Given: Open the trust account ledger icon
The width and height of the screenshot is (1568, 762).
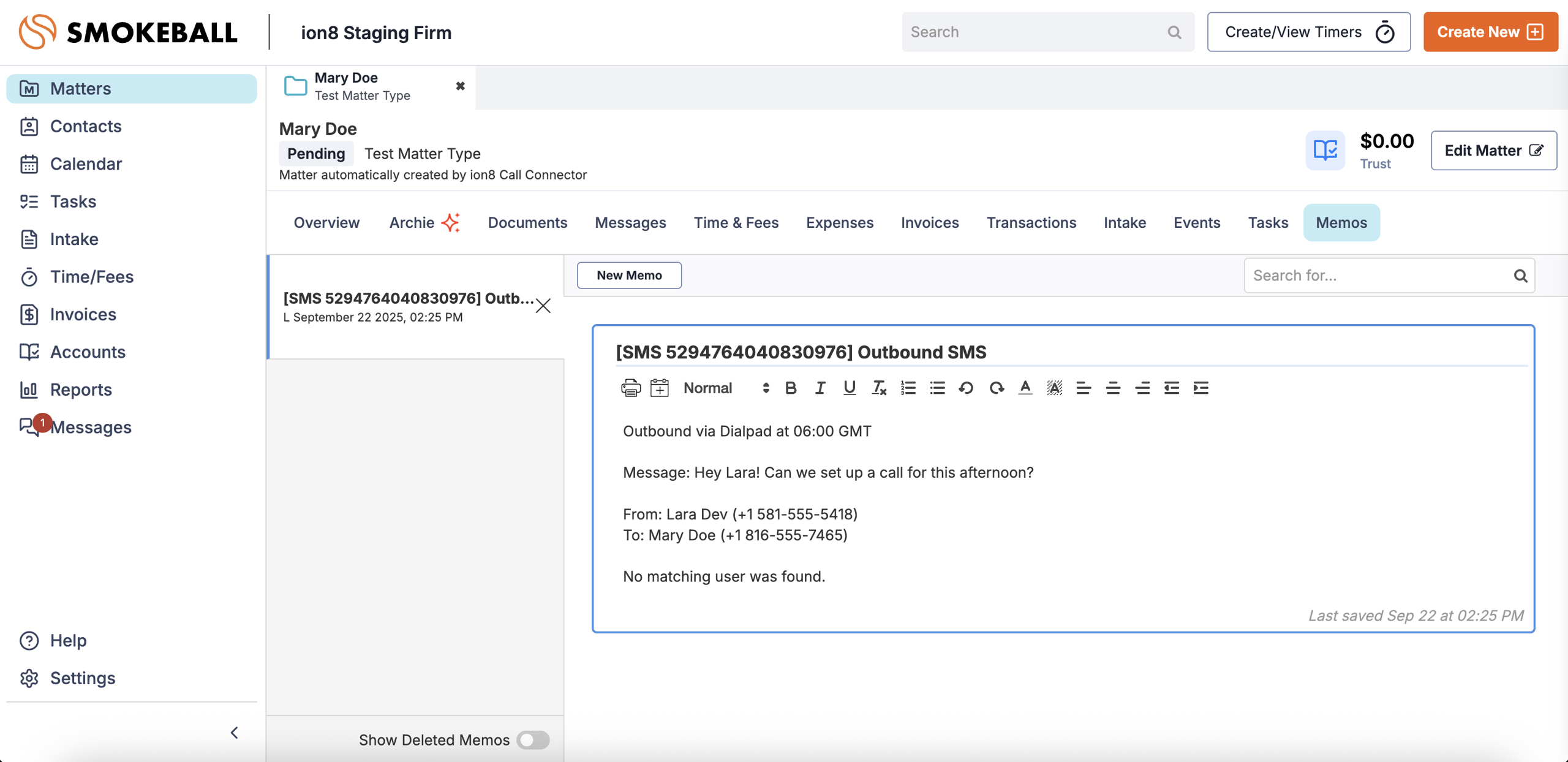Looking at the screenshot, I should click(x=1325, y=150).
